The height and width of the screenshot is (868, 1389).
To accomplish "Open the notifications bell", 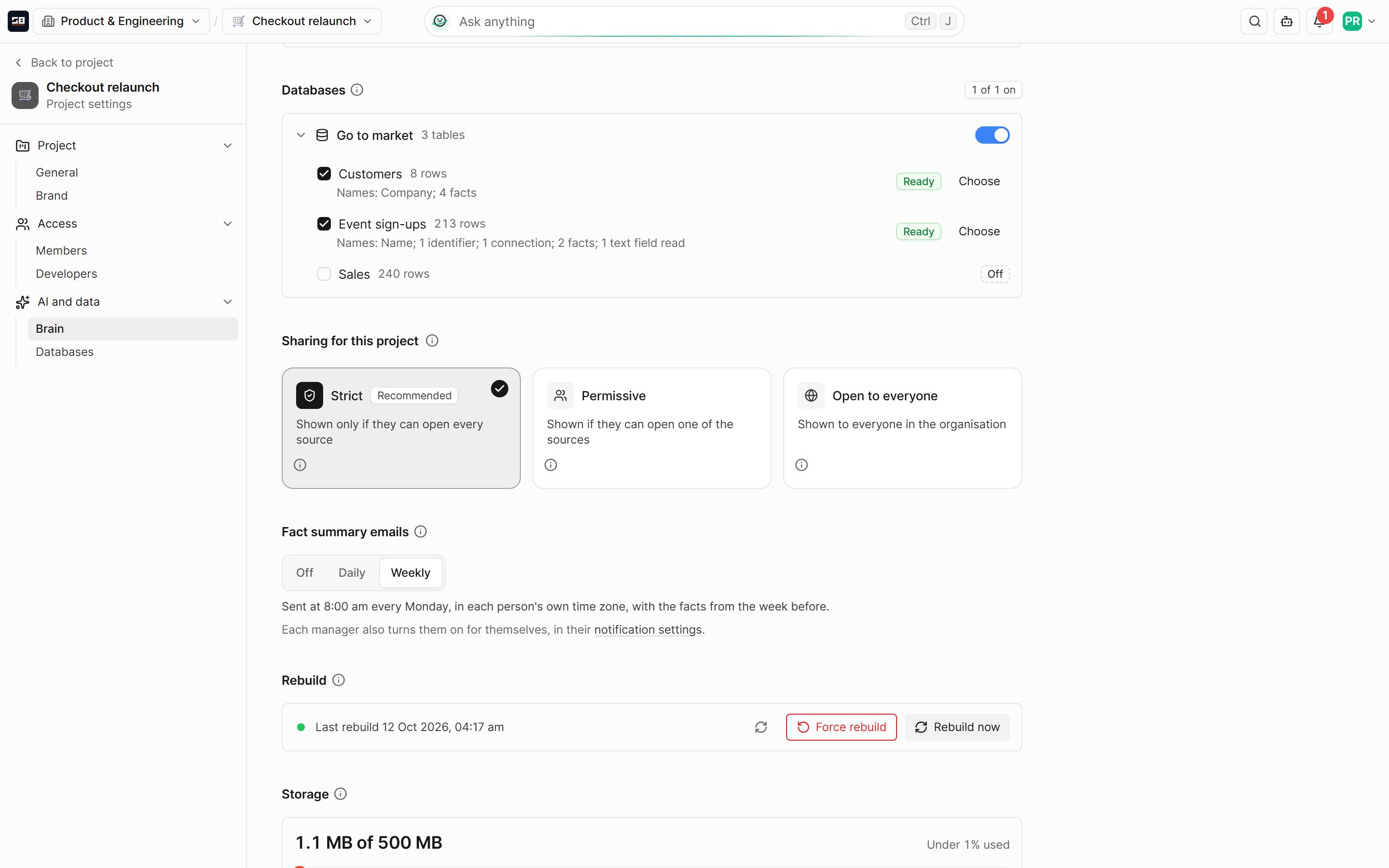I will [1319, 21].
